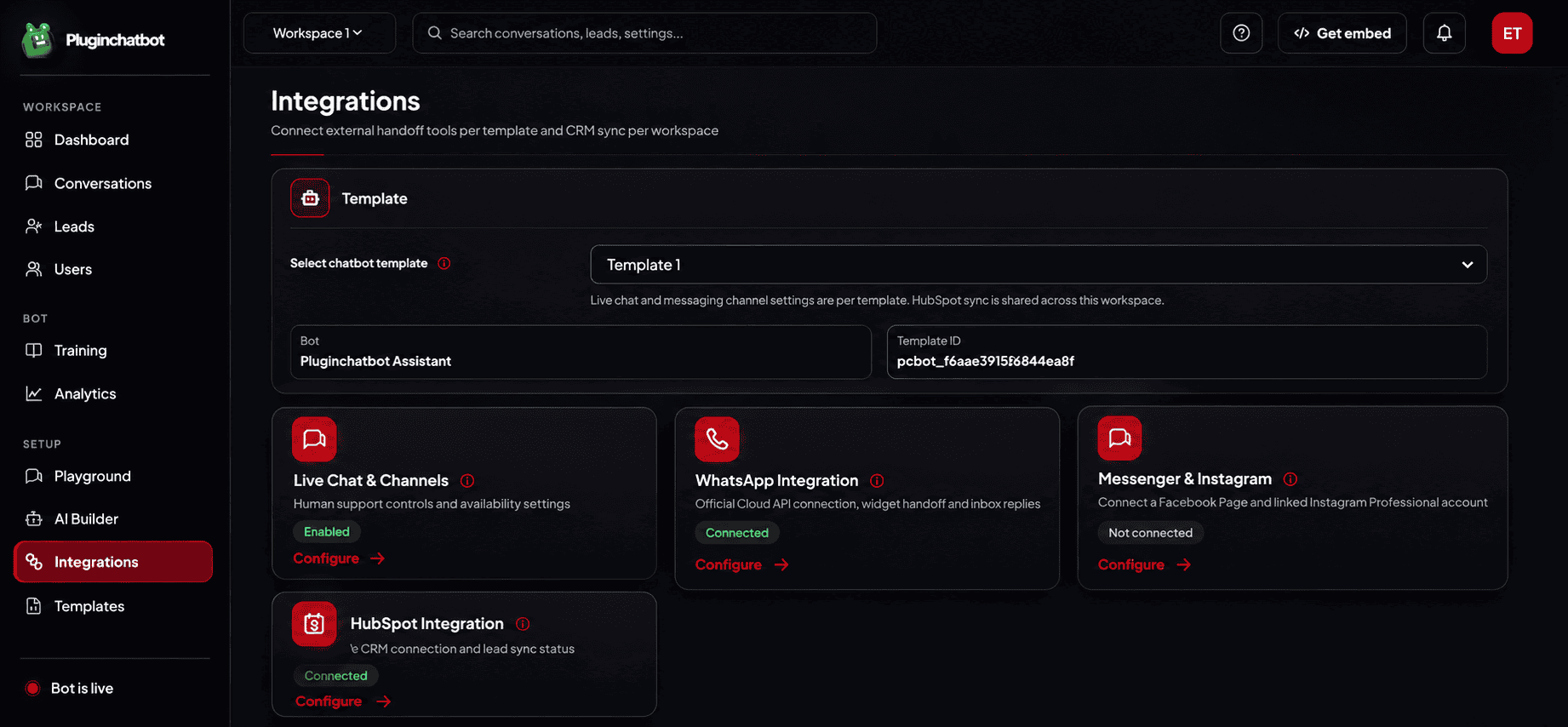Click the Integrations page heading
This screenshot has height=727, width=1568.
pos(346,101)
